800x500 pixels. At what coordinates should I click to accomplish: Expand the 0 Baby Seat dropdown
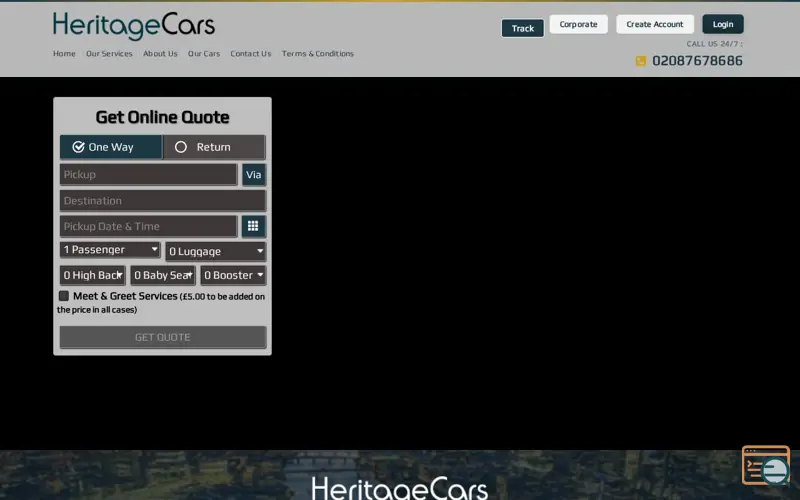coord(163,275)
